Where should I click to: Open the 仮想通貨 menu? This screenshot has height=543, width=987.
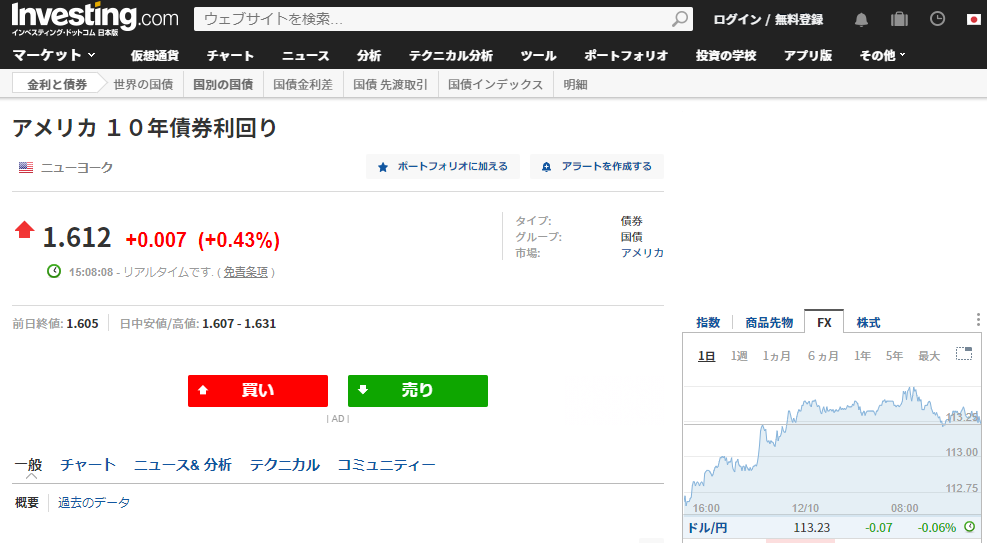pyautogui.click(x=155, y=55)
